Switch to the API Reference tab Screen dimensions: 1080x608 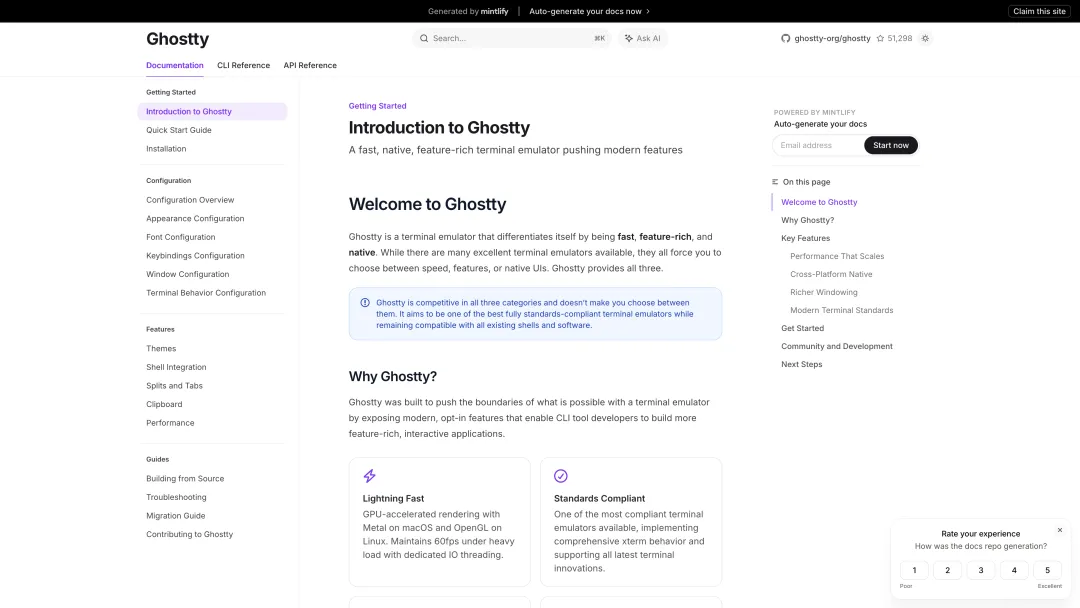click(310, 65)
